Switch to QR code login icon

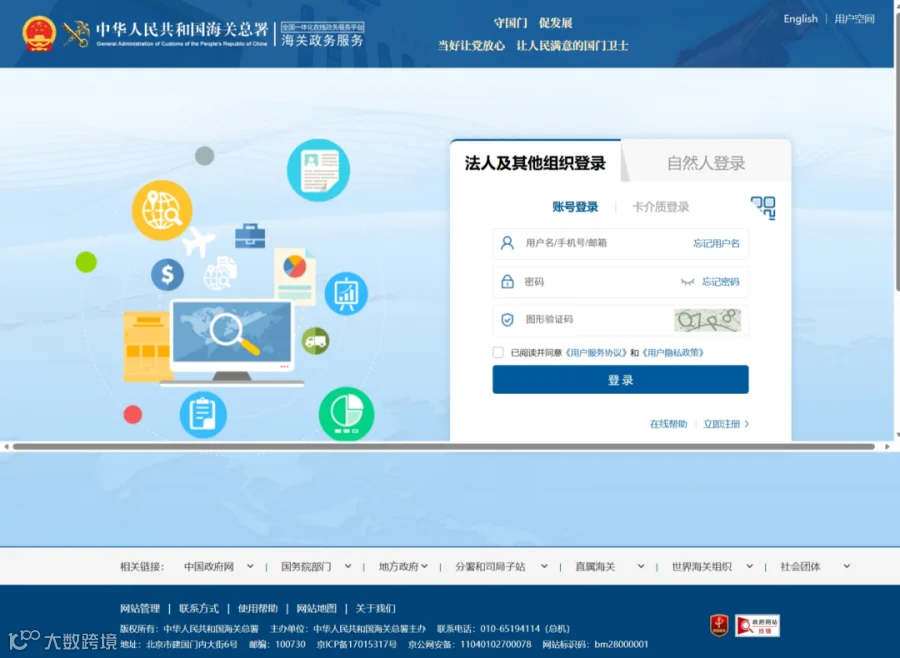[763, 208]
